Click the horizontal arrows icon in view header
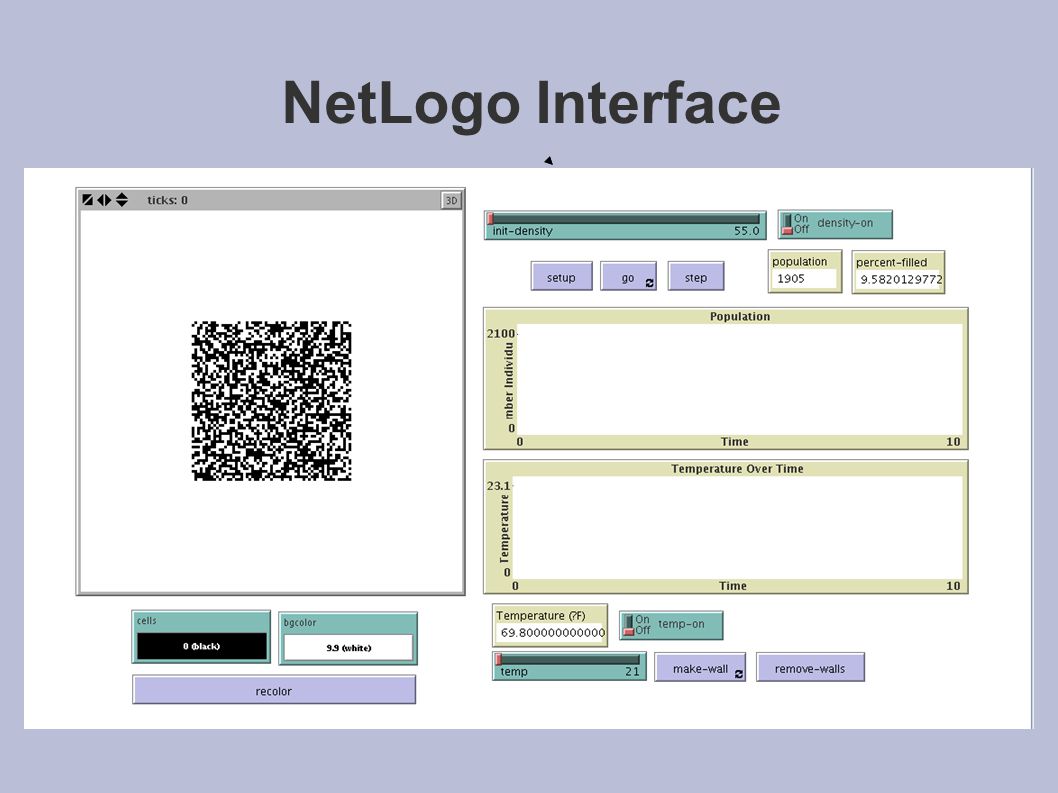 pos(104,200)
